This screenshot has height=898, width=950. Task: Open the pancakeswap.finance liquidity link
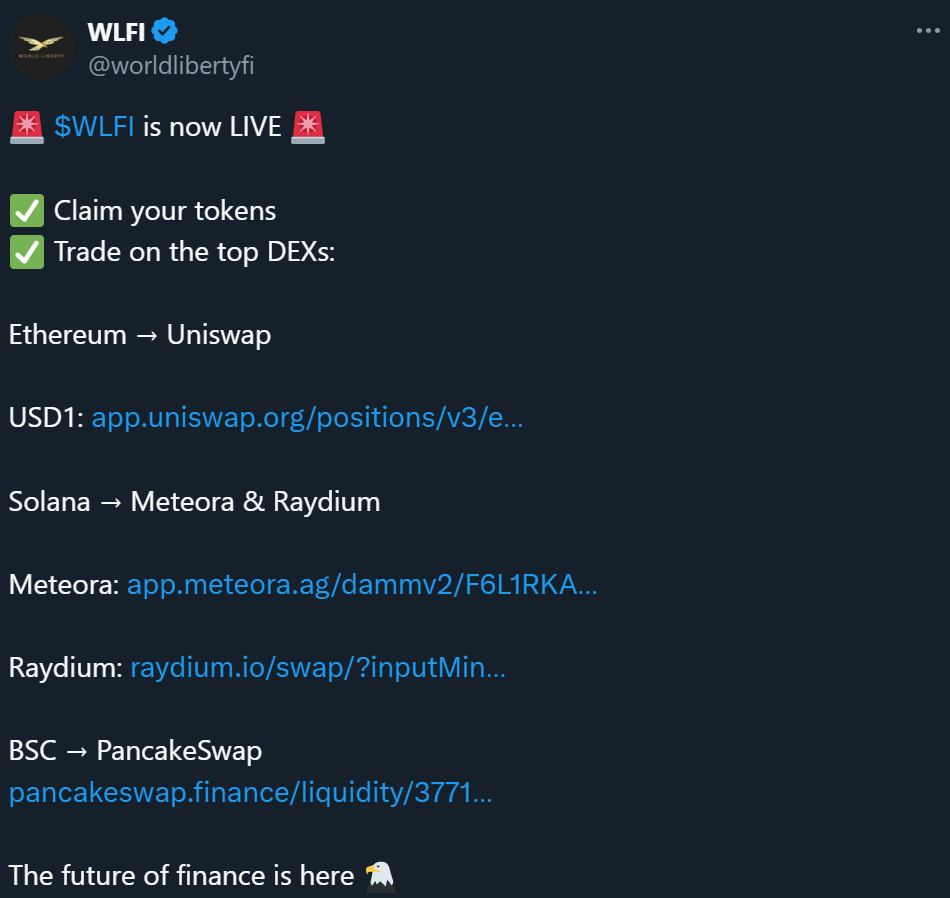(x=251, y=793)
